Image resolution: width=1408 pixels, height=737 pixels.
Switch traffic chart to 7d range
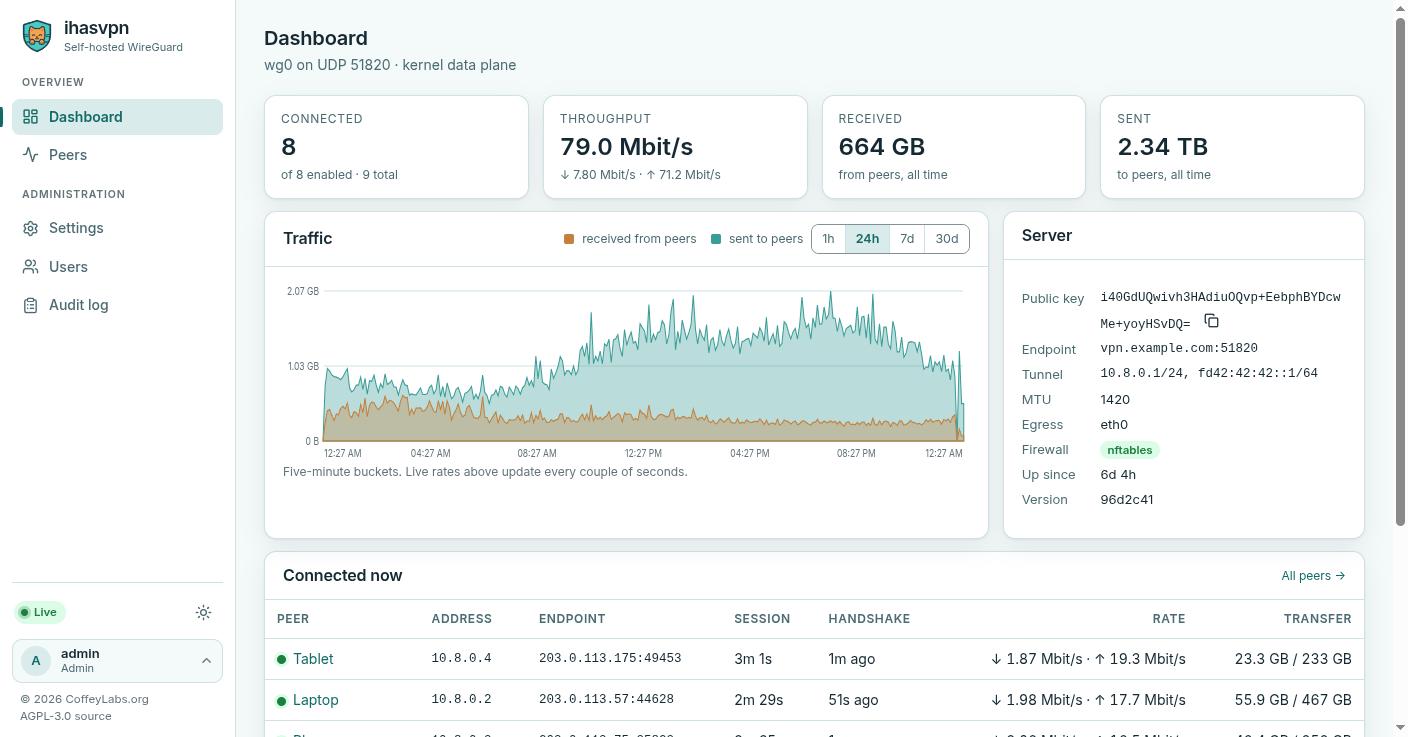[x=907, y=239]
